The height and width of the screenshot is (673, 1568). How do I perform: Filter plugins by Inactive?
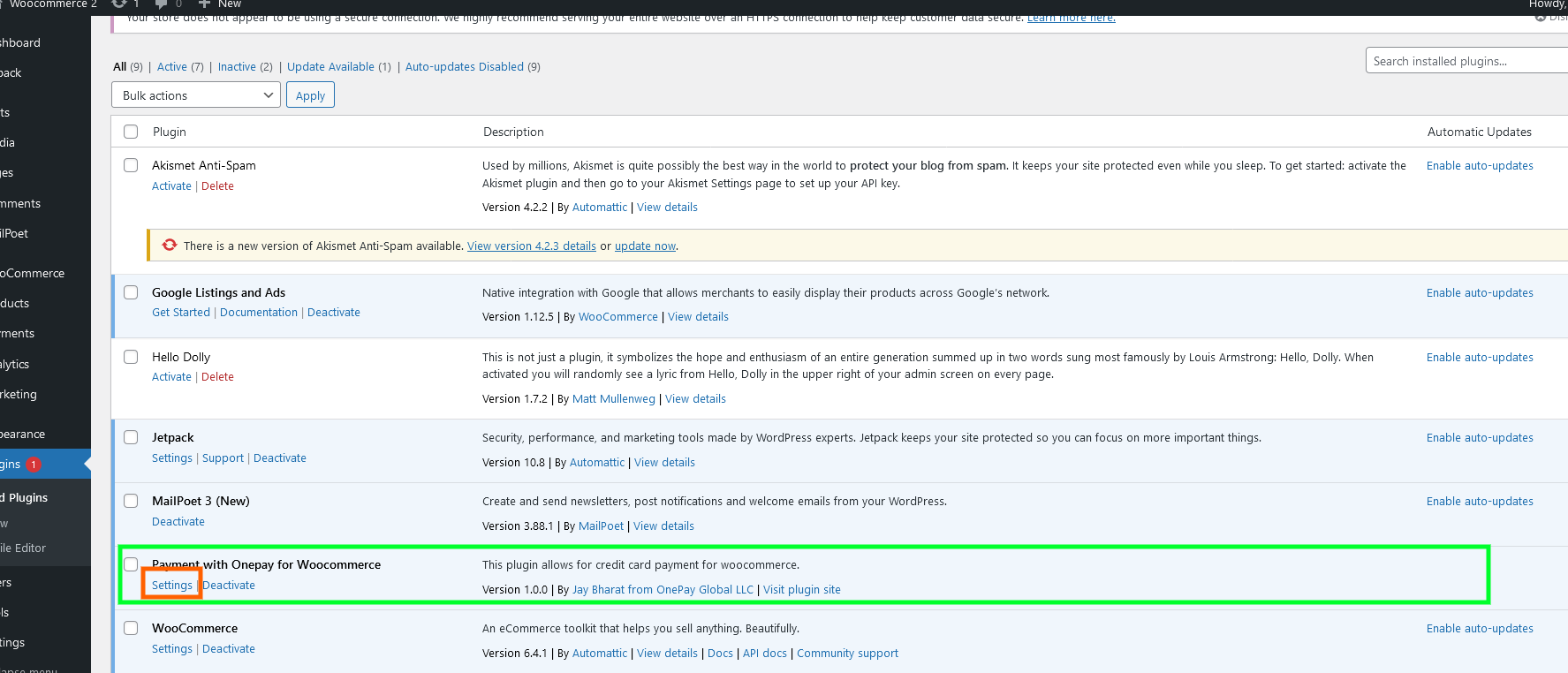[237, 67]
